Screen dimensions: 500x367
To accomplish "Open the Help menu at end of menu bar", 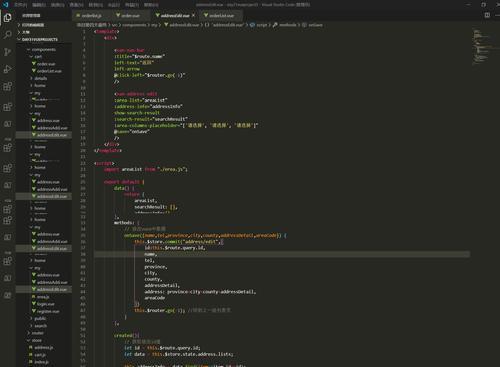I will [x=151, y=5].
